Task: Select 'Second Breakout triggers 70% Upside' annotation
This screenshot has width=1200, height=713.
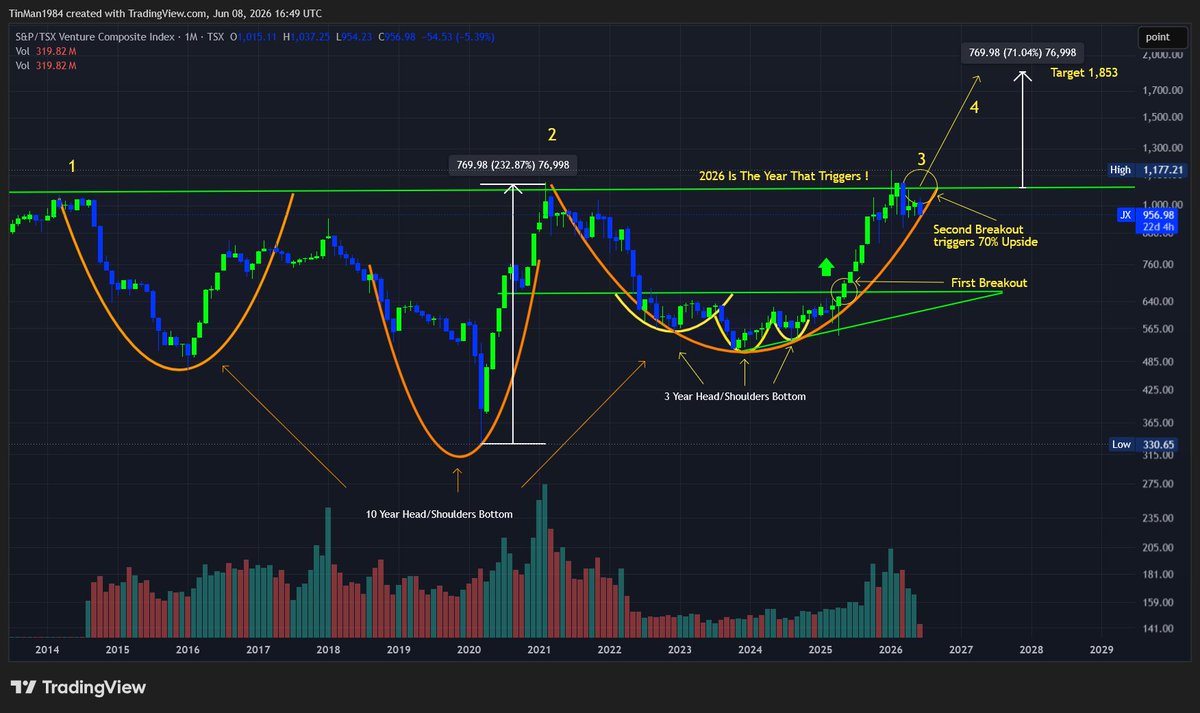Action: pyautogui.click(x=985, y=235)
